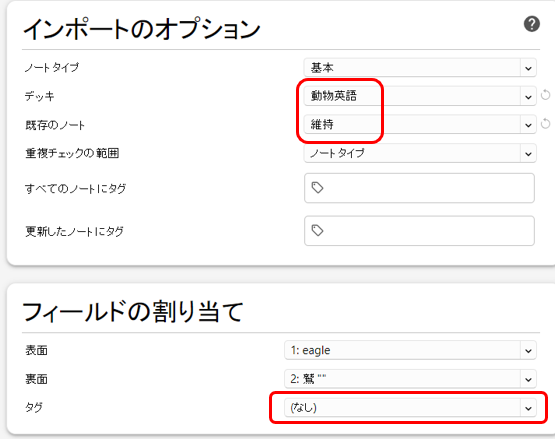The height and width of the screenshot is (439, 555).
Task: Focus the すべてのノートにタグ input field
Action: click(x=419, y=188)
